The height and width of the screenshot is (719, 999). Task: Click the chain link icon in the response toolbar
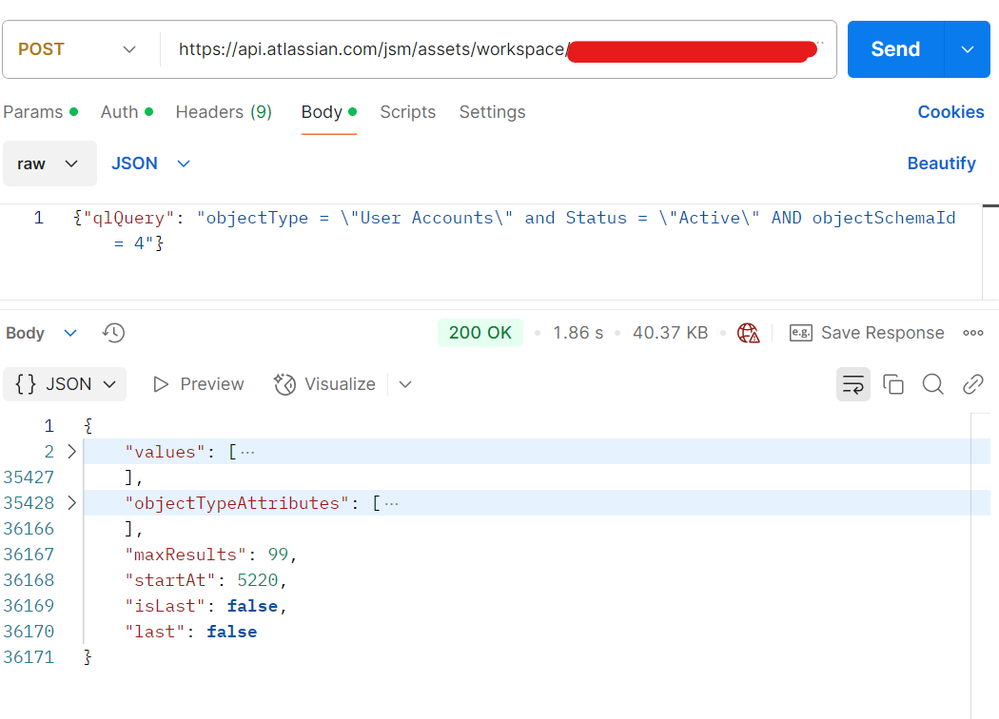tap(973, 384)
